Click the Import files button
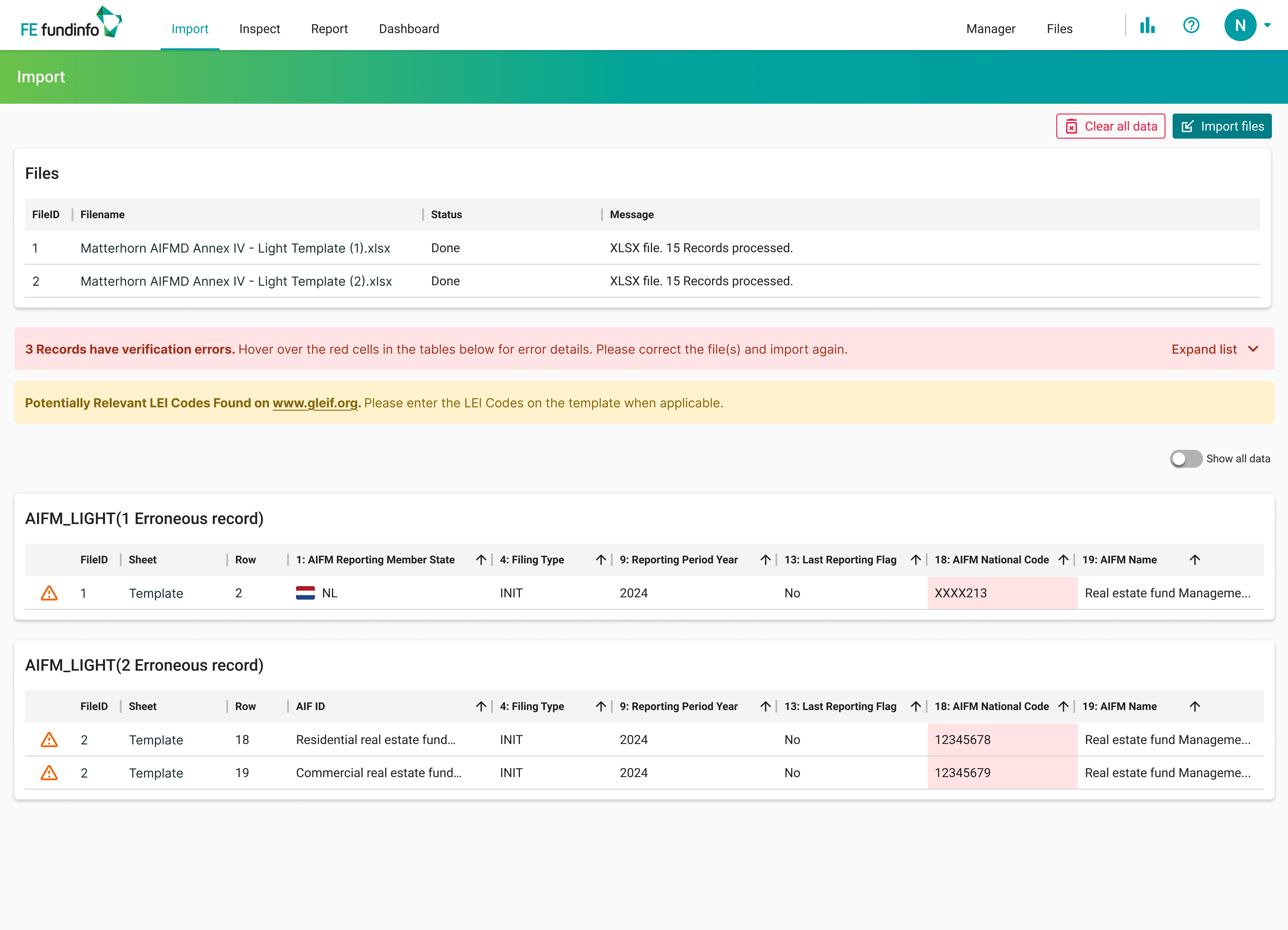This screenshot has width=1288, height=930. point(1222,126)
